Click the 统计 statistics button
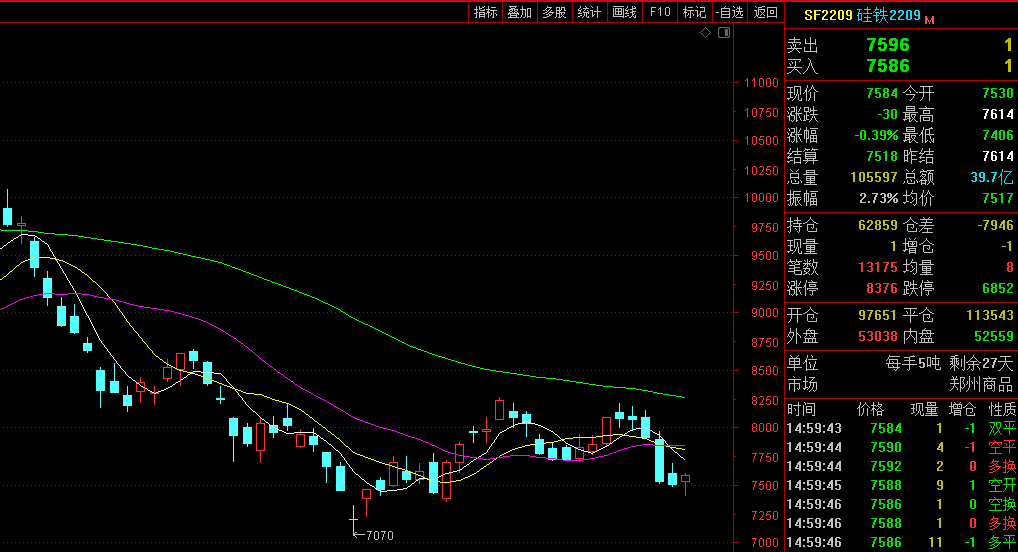 [x=589, y=12]
